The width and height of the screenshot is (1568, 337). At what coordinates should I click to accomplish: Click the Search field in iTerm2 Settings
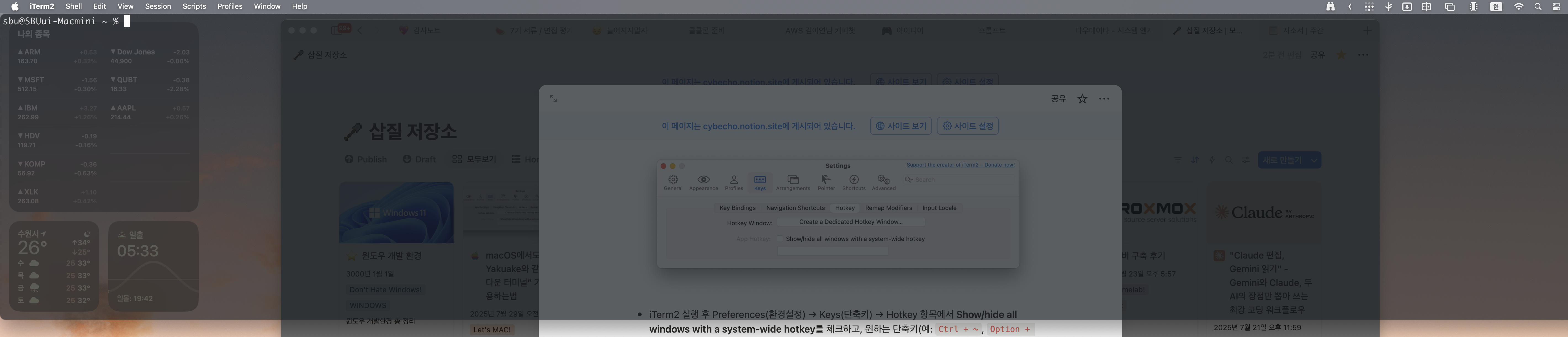click(x=959, y=180)
